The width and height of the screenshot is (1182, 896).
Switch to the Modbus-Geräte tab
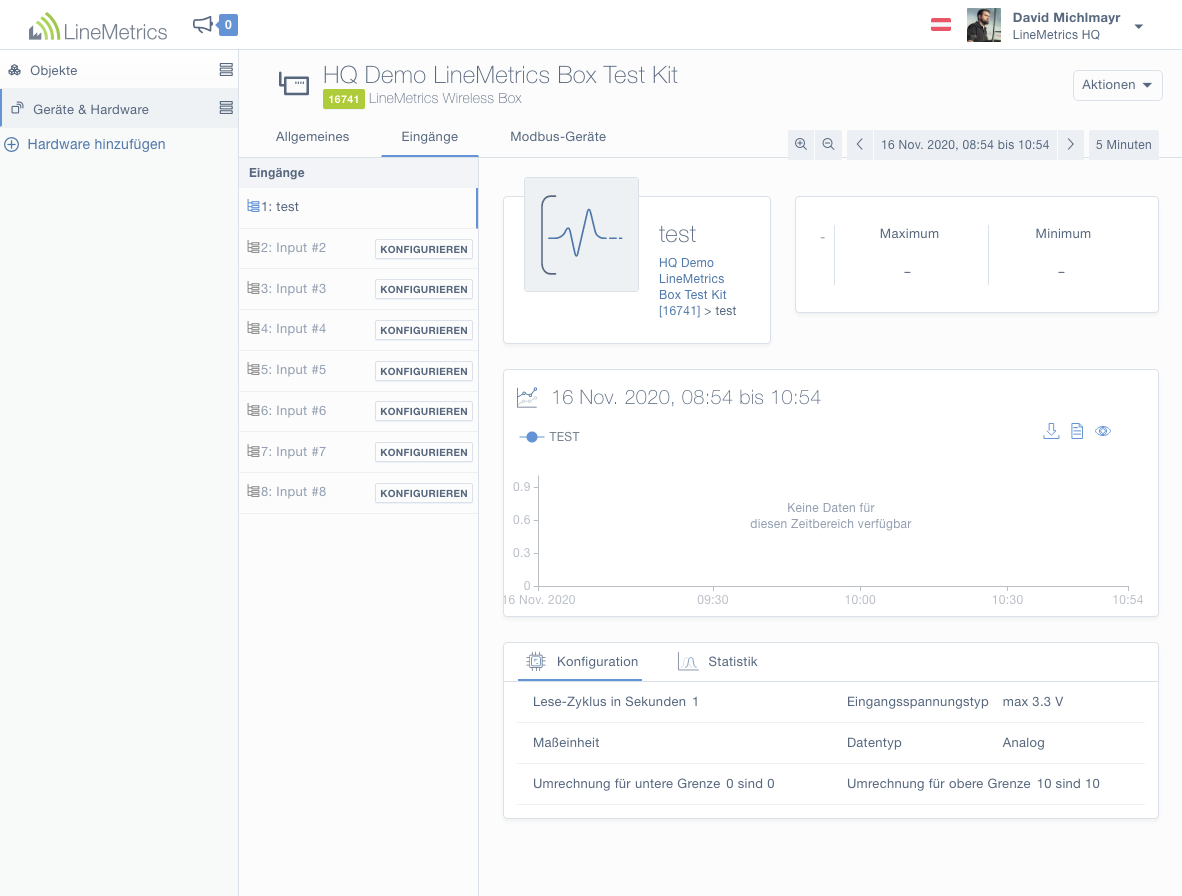[558, 136]
